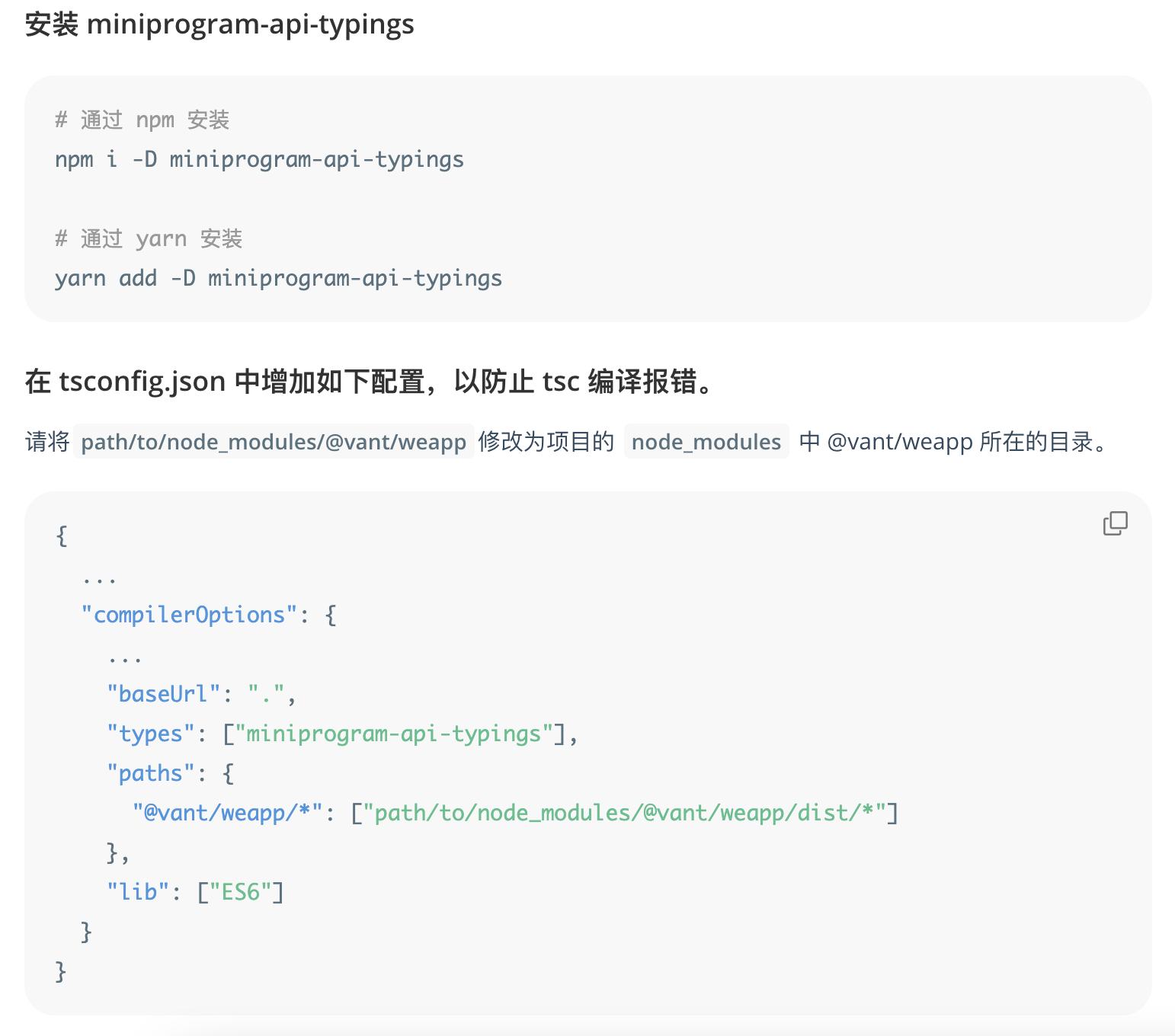Click the yarn add -D command line

[278, 278]
